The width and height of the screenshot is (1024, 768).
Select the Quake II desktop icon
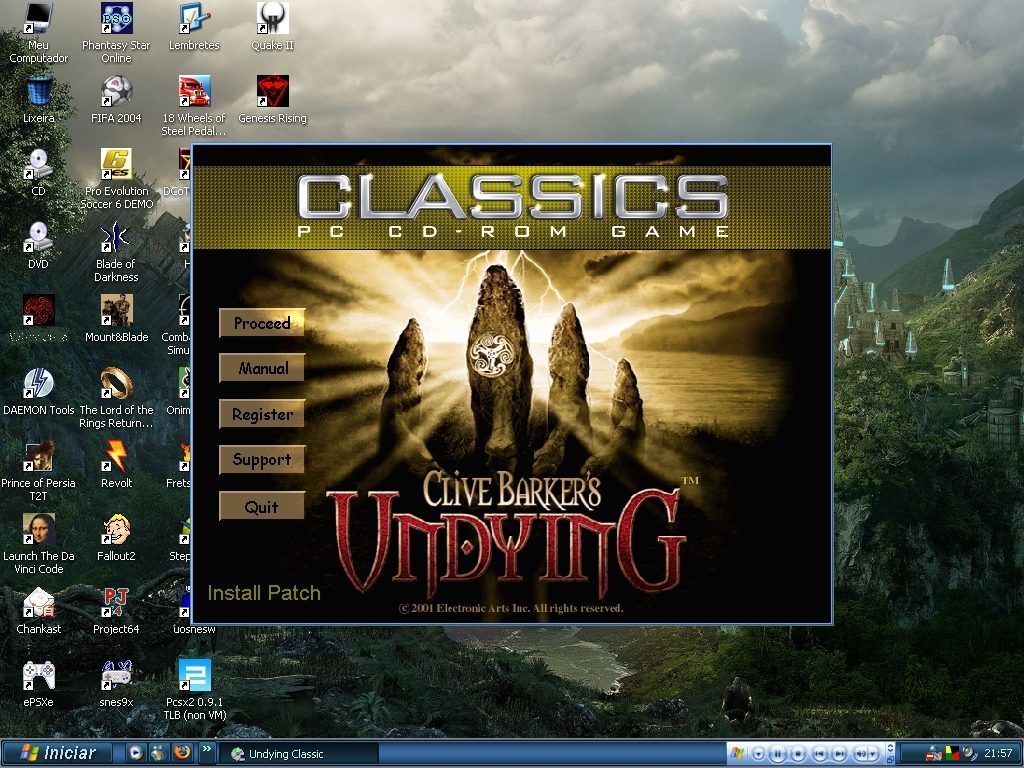pyautogui.click(x=272, y=27)
